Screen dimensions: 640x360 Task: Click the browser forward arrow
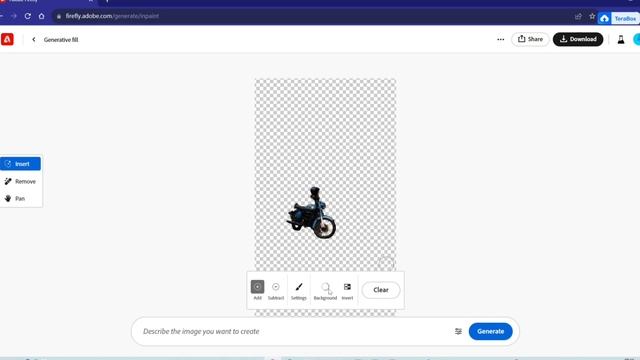[x=14, y=16]
